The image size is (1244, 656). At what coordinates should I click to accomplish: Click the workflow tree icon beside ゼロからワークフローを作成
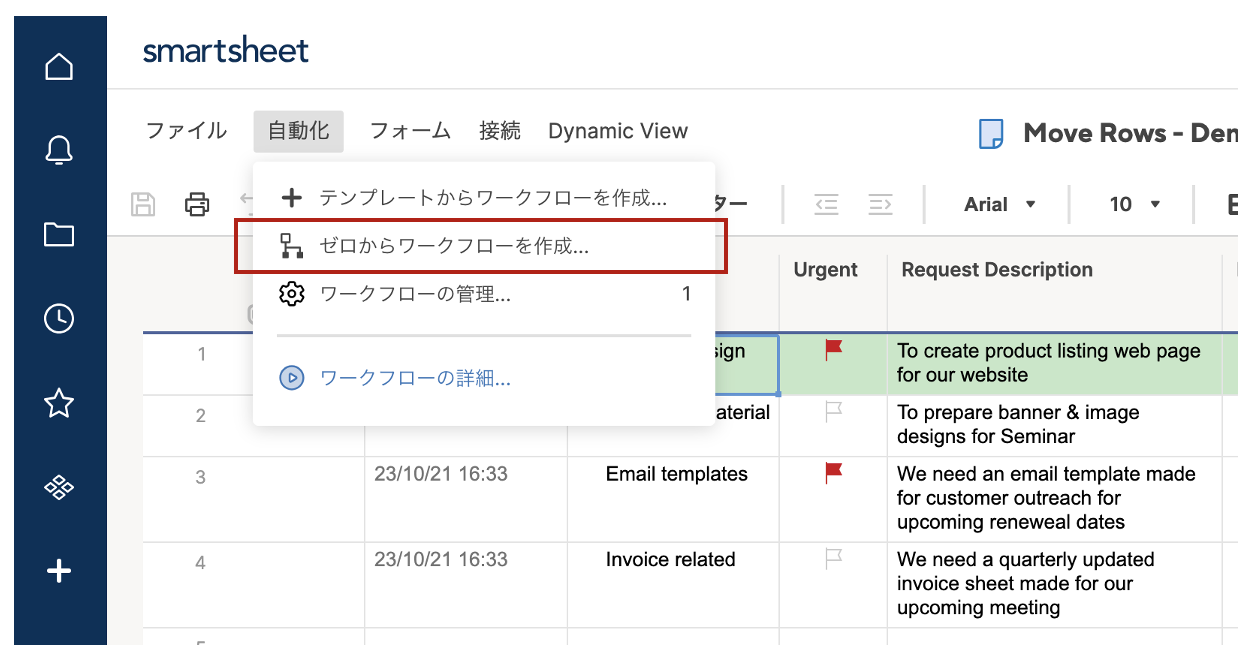tap(291, 246)
